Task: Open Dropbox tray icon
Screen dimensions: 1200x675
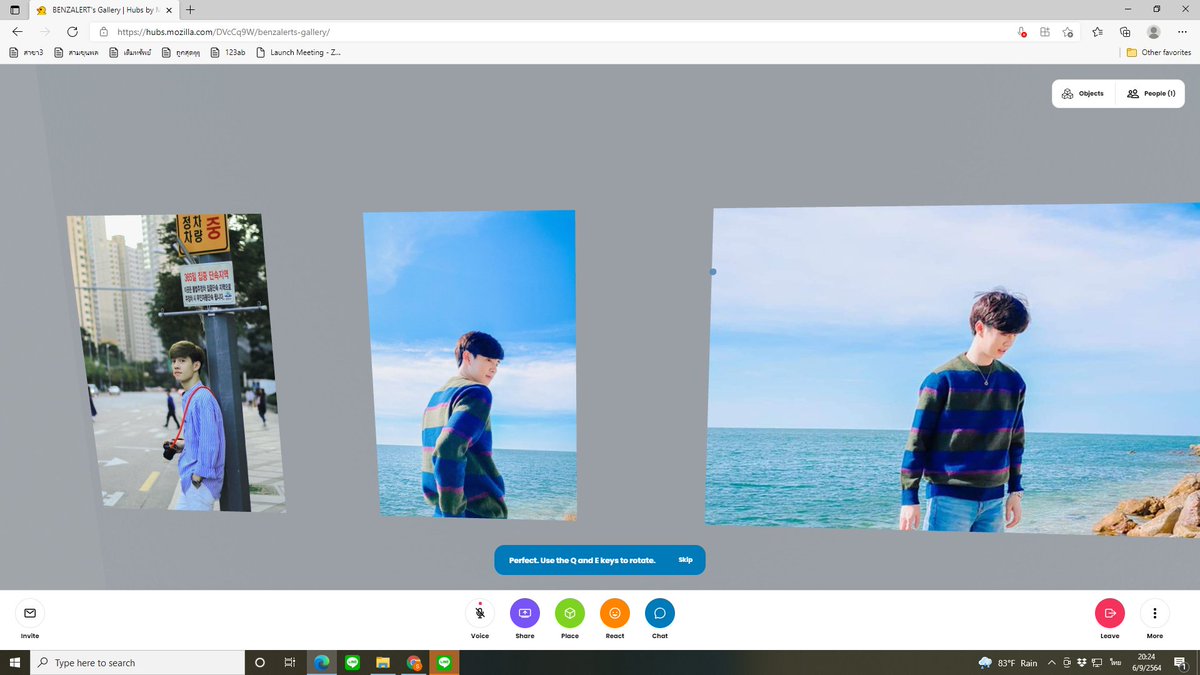Action: click(x=1081, y=663)
